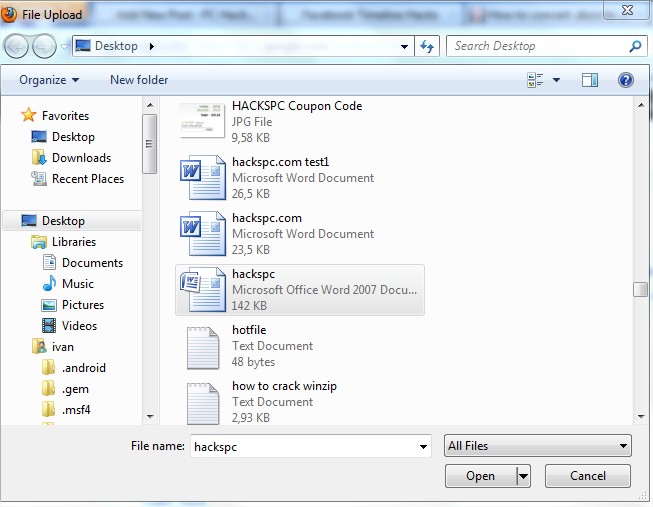Viewport: 653px width, 507px height.
Task: Click the '142 KB' size text
Action: click(x=249, y=306)
